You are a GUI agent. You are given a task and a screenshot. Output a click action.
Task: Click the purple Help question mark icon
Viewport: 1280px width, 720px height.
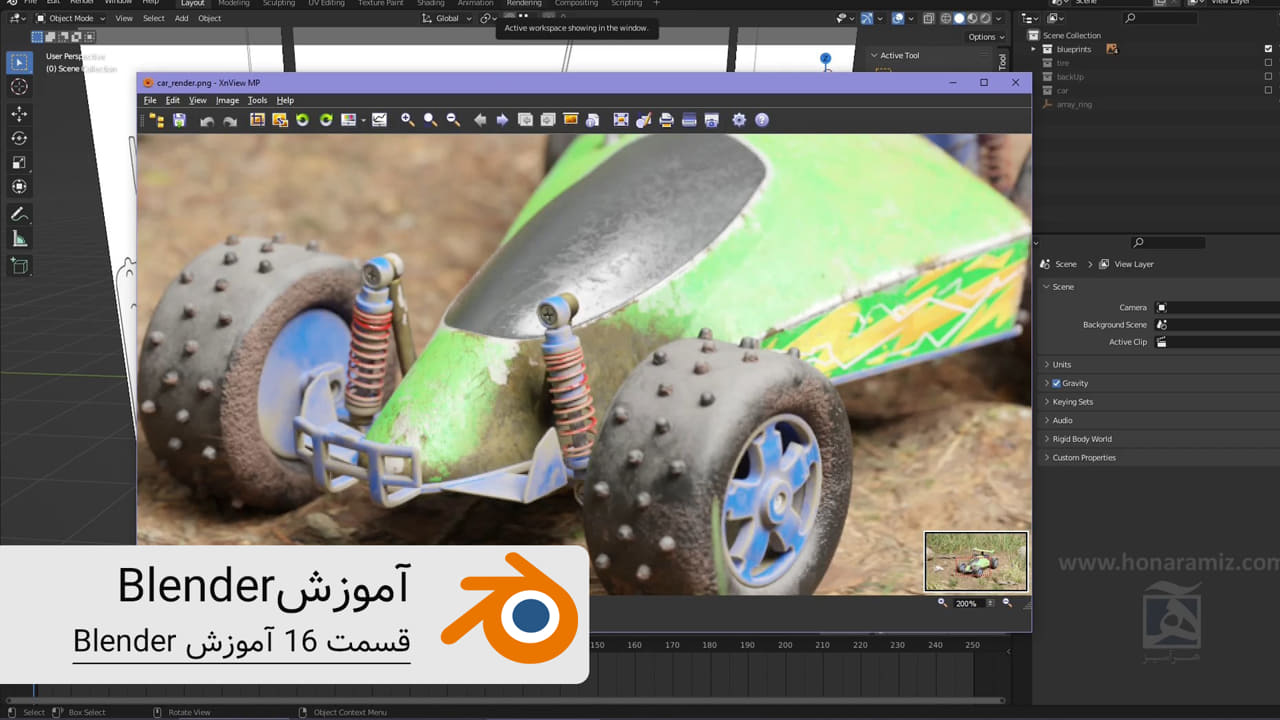762,120
